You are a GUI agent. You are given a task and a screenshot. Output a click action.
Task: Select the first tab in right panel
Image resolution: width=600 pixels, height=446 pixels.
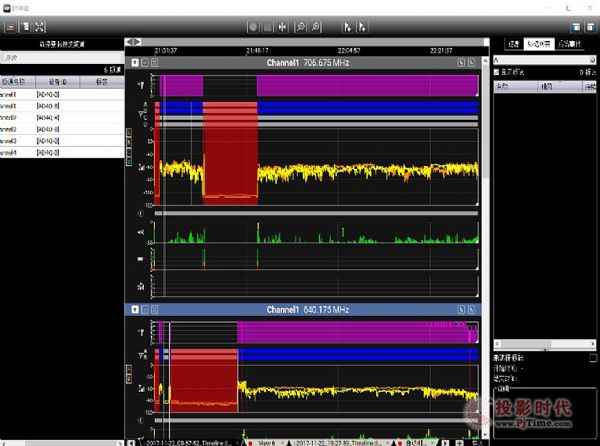pyautogui.click(x=511, y=44)
